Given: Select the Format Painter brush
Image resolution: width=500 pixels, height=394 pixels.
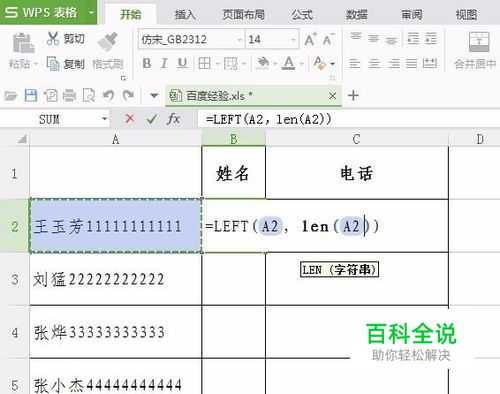Looking at the screenshot, I should coord(108,42).
